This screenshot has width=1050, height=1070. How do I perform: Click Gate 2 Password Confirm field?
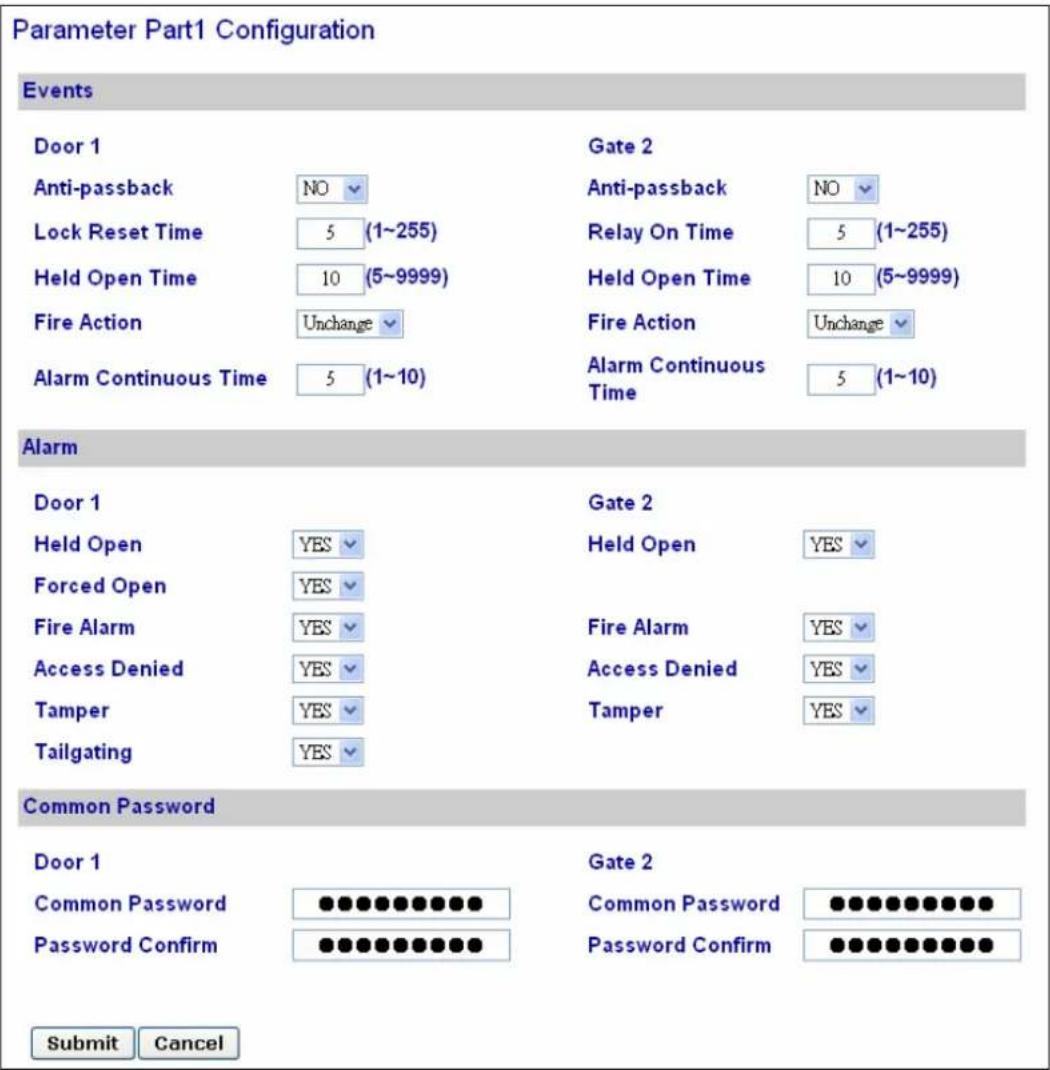(x=912, y=946)
